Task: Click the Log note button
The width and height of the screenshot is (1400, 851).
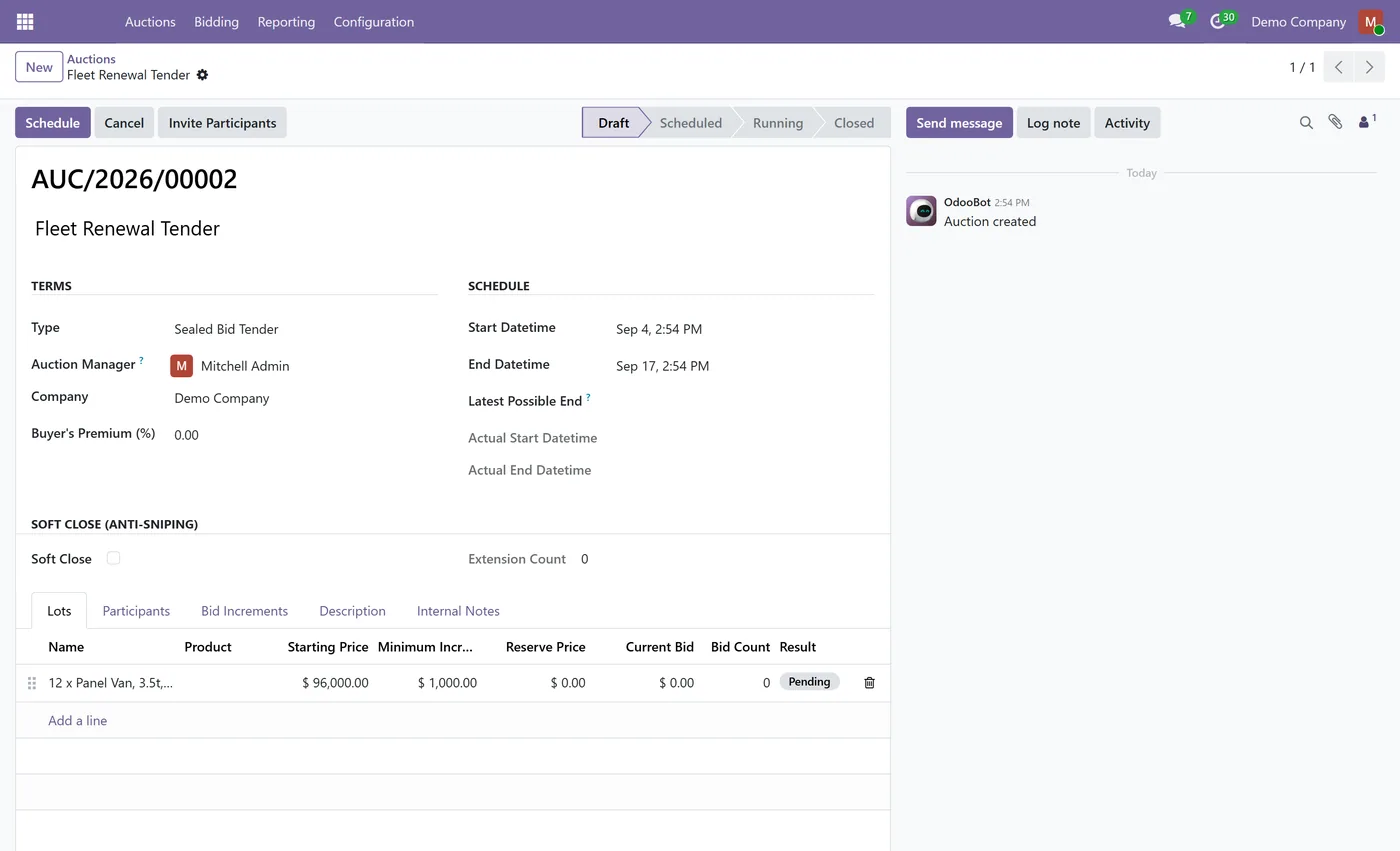Action: tap(1053, 123)
